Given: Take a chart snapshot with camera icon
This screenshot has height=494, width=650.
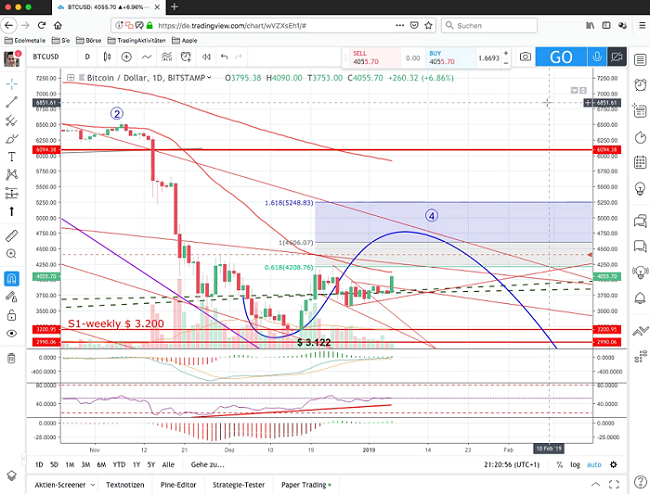Looking at the screenshot, I should click(x=525, y=57).
